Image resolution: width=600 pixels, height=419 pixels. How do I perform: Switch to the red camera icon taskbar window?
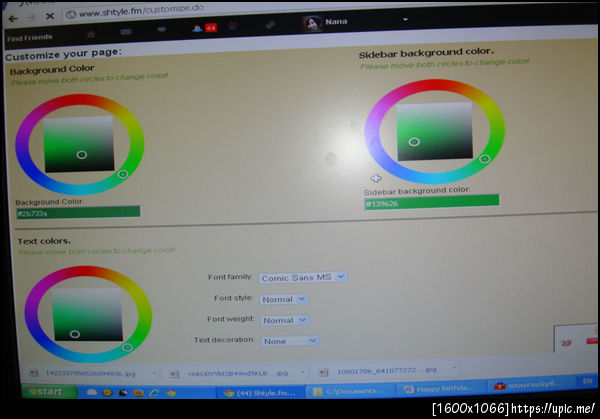click(x=530, y=385)
